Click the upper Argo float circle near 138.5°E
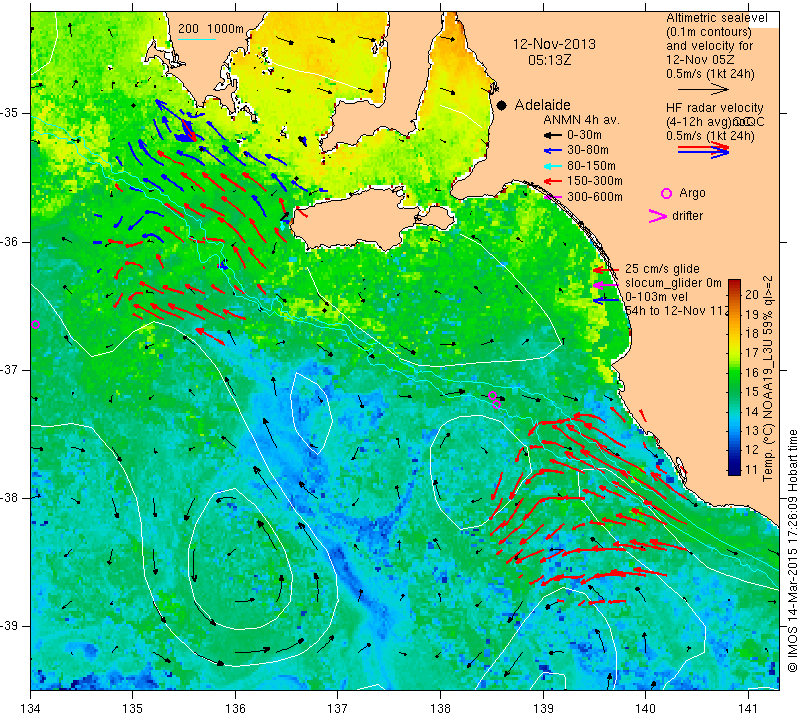 [x=492, y=395]
